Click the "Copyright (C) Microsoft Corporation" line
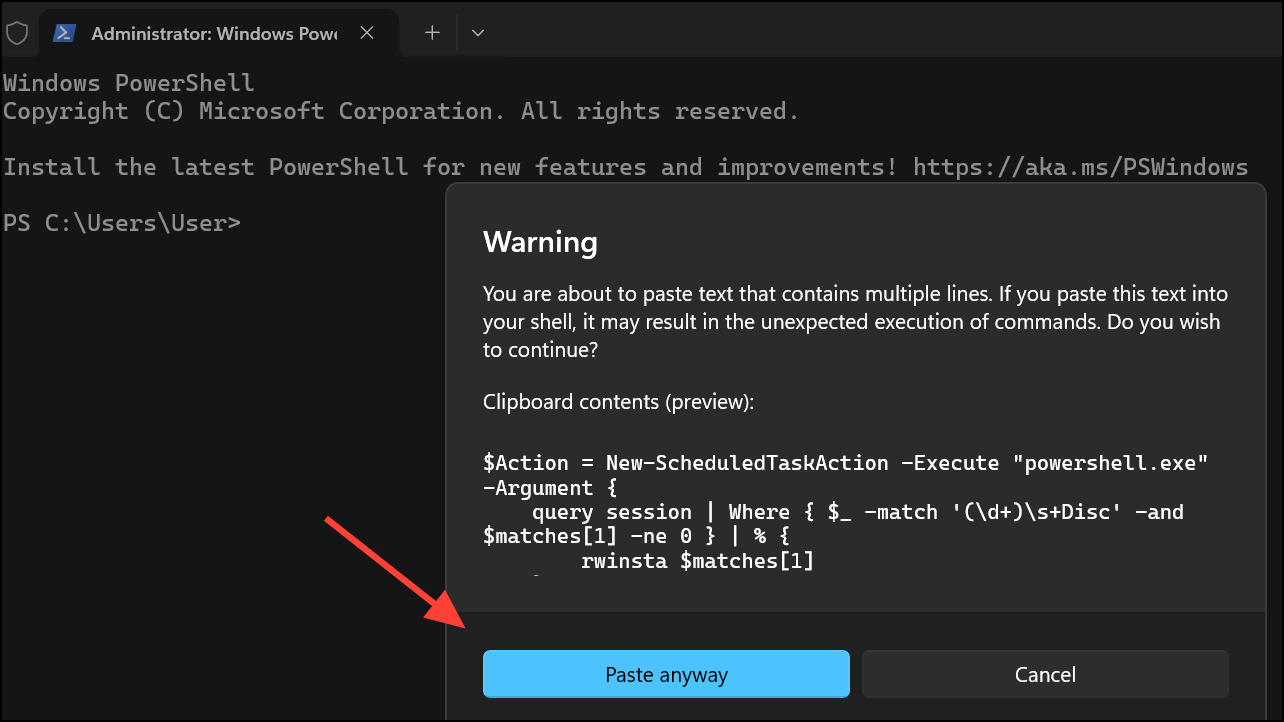Image resolution: width=1284 pixels, height=722 pixels. coord(401,111)
